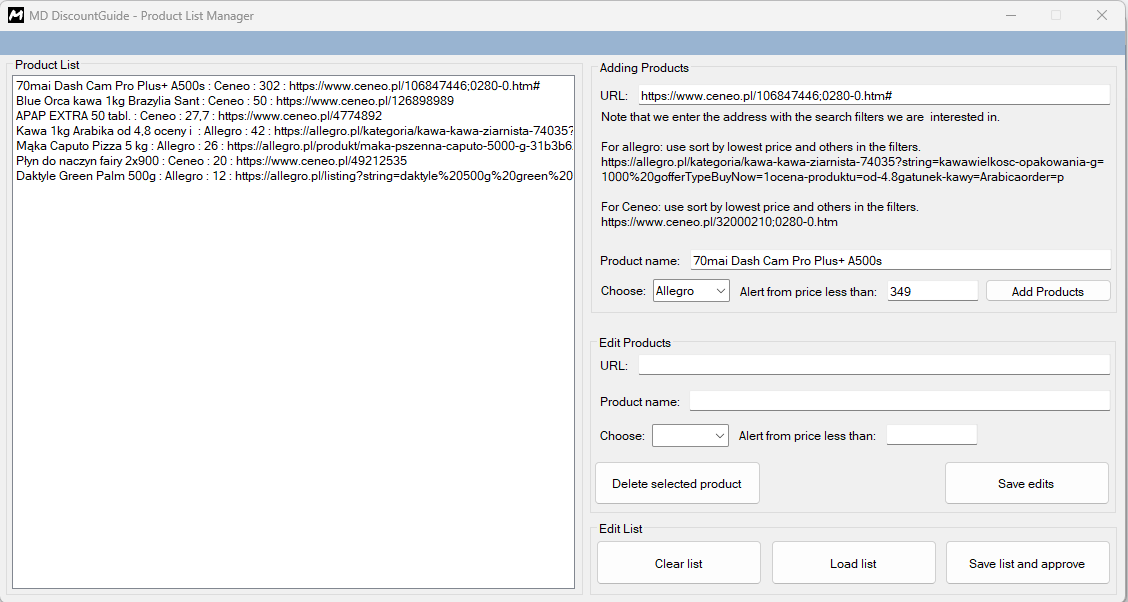Select the Daktyle Green Palm 500g row
1128x602 pixels.
coord(294,176)
